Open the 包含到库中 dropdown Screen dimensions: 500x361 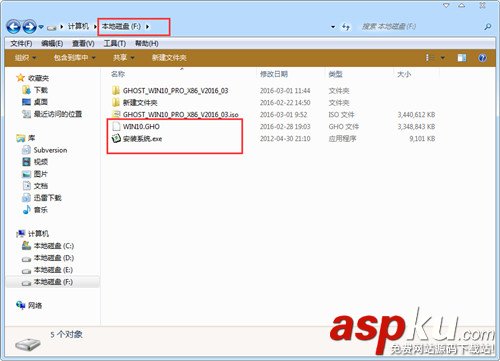click(x=75, y=58)
